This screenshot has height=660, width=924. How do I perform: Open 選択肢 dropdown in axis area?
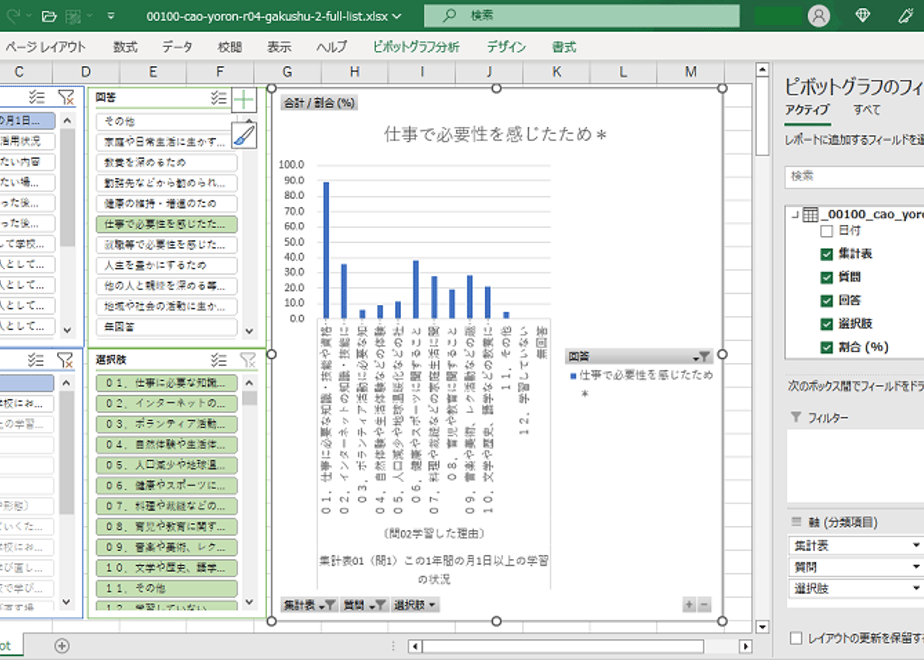[x=916, y=588]
